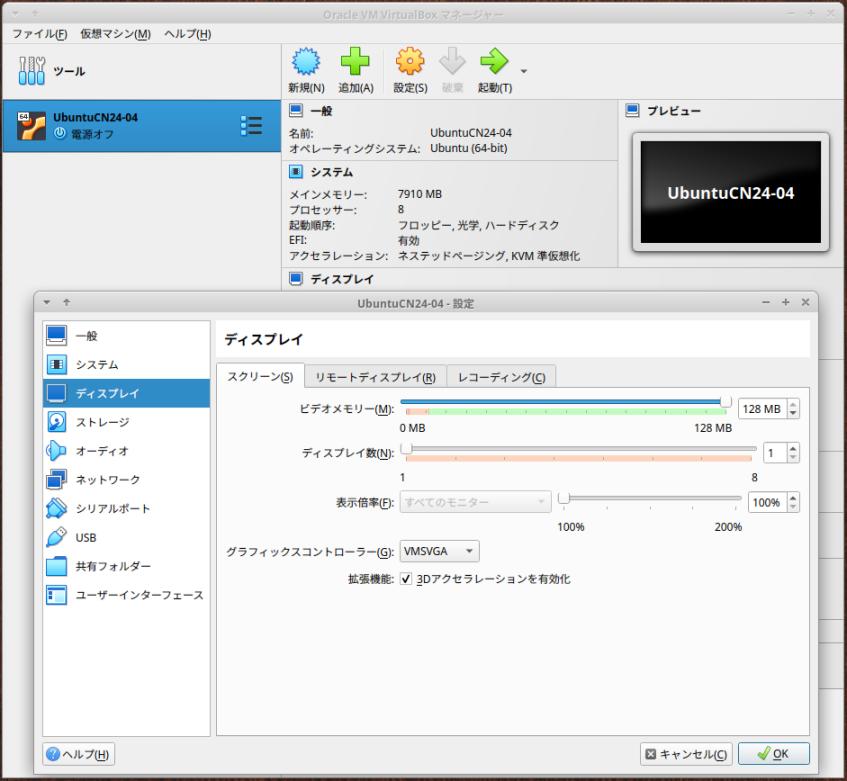Click the 追加(A) add VM icon

click(355, 61)
